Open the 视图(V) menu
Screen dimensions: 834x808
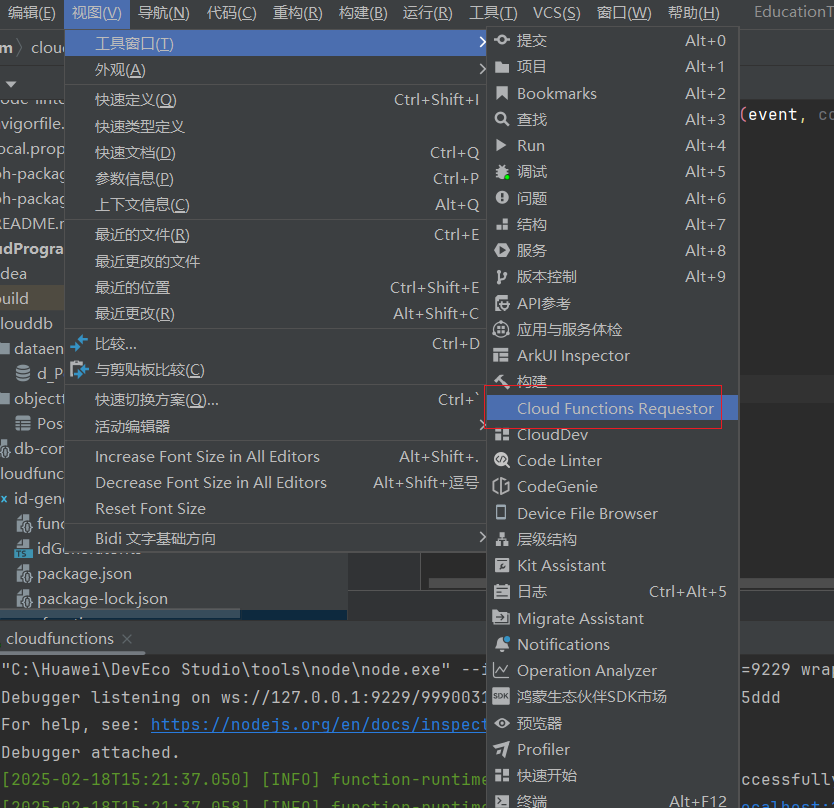[x=97, y=13]
